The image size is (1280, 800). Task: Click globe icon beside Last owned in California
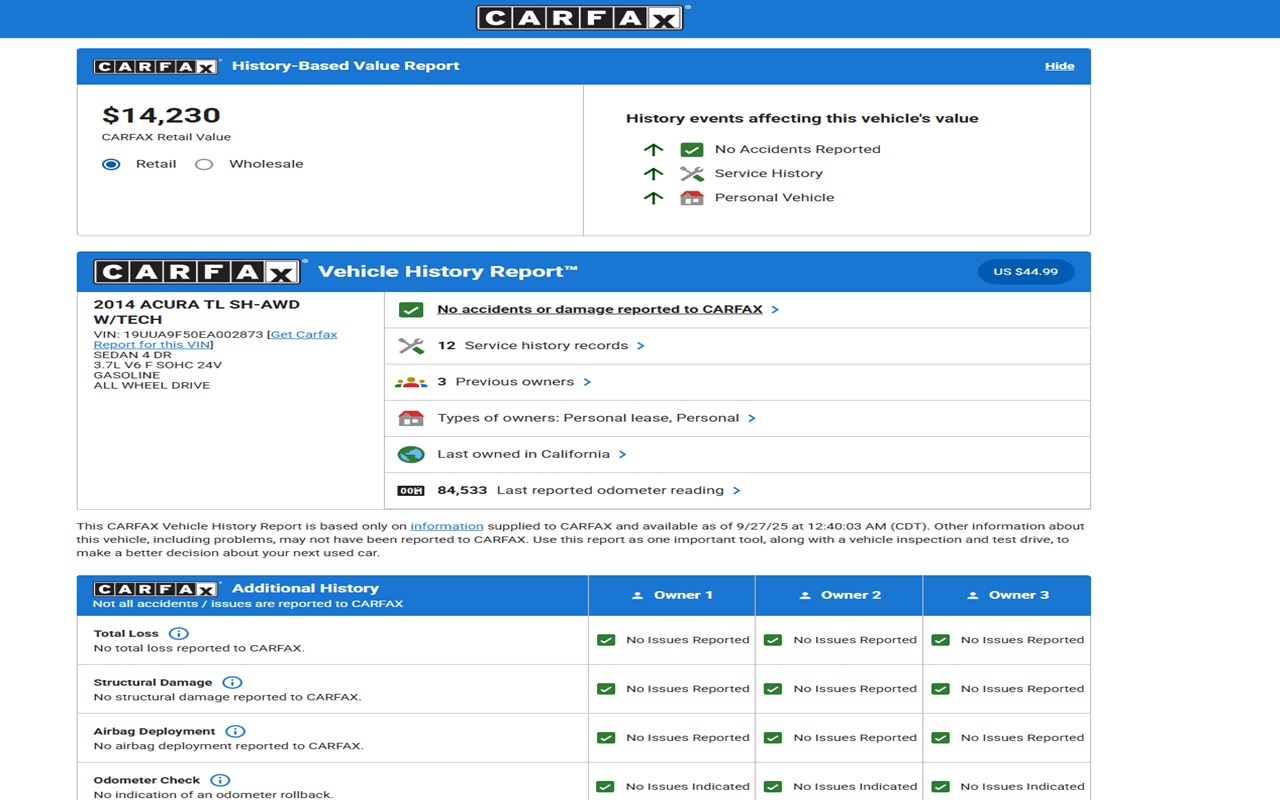coord(411,454)
